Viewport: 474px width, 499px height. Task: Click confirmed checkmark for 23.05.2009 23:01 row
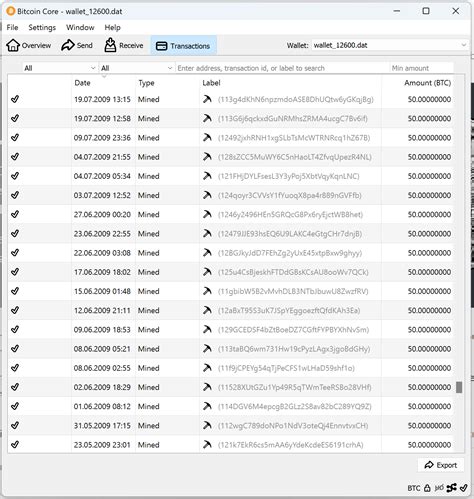15,444
